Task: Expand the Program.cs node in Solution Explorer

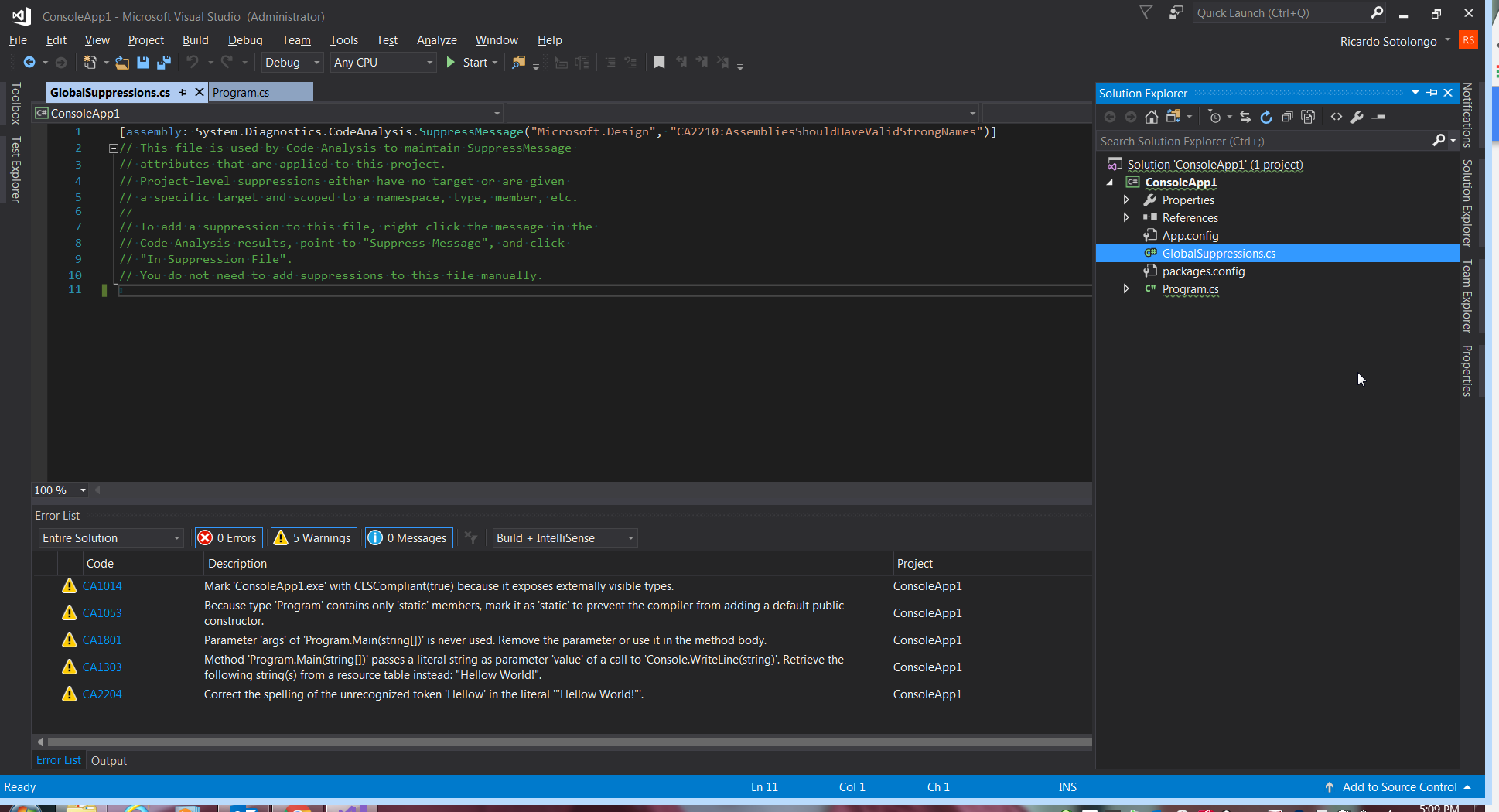Action: (x=1126, y=288)
